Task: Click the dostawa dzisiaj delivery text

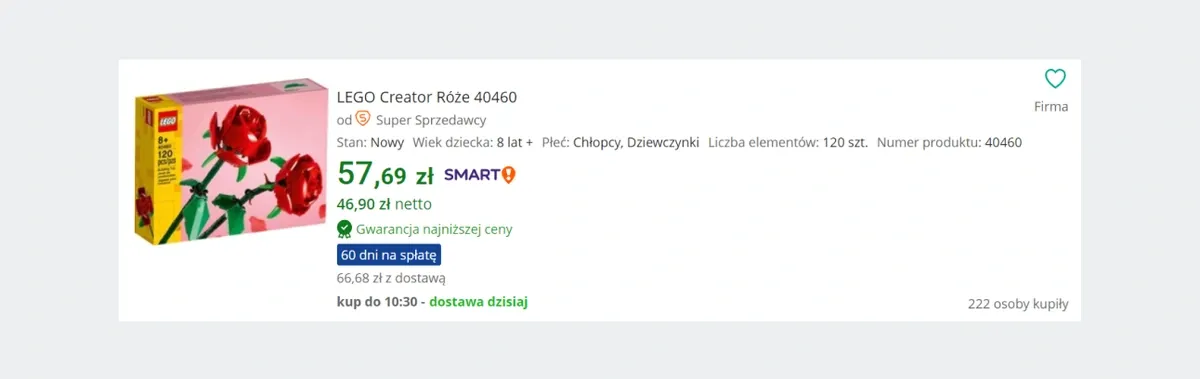Action: [x=478, y=301]
